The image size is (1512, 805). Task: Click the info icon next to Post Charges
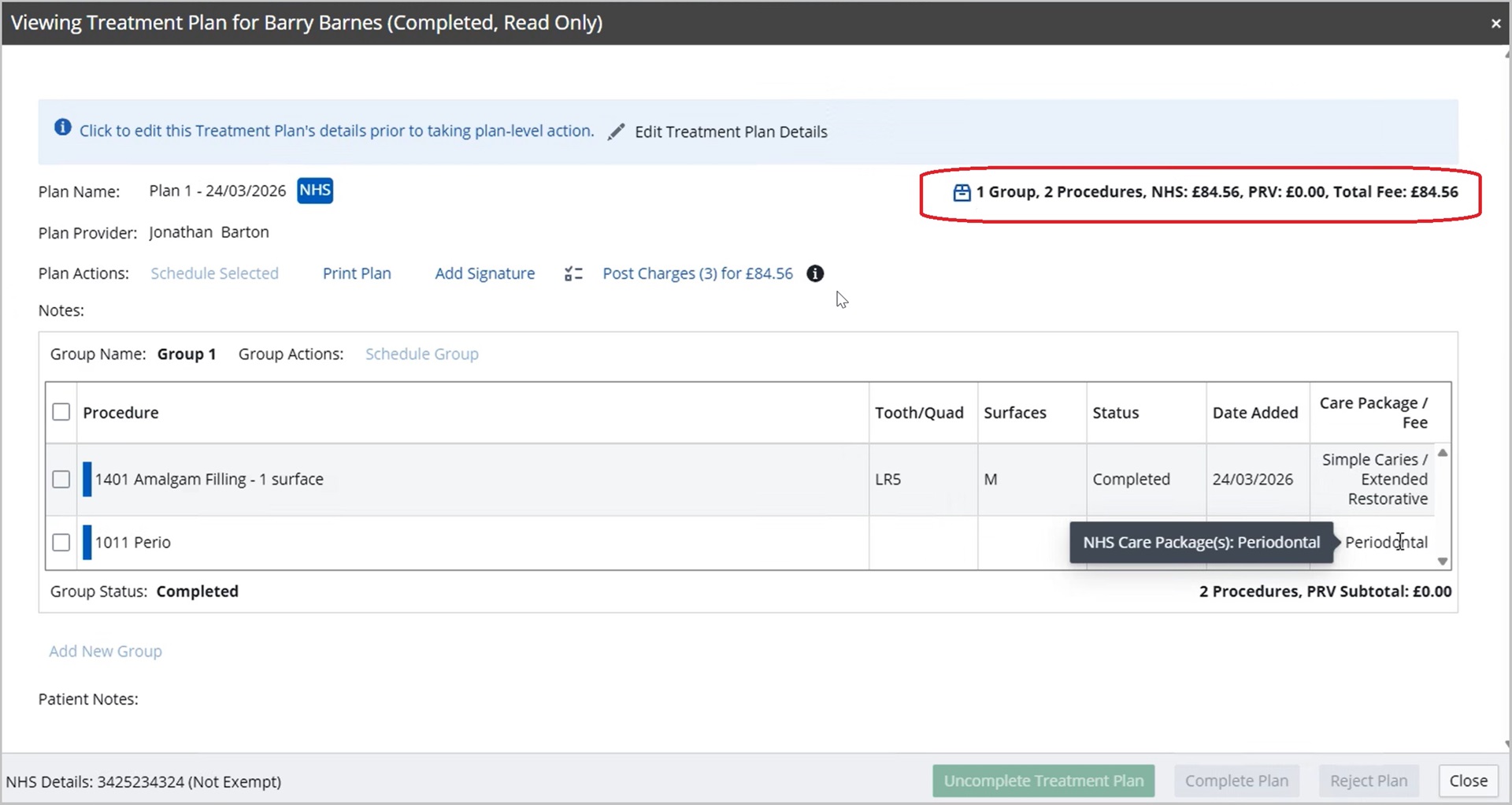(815, 274)
